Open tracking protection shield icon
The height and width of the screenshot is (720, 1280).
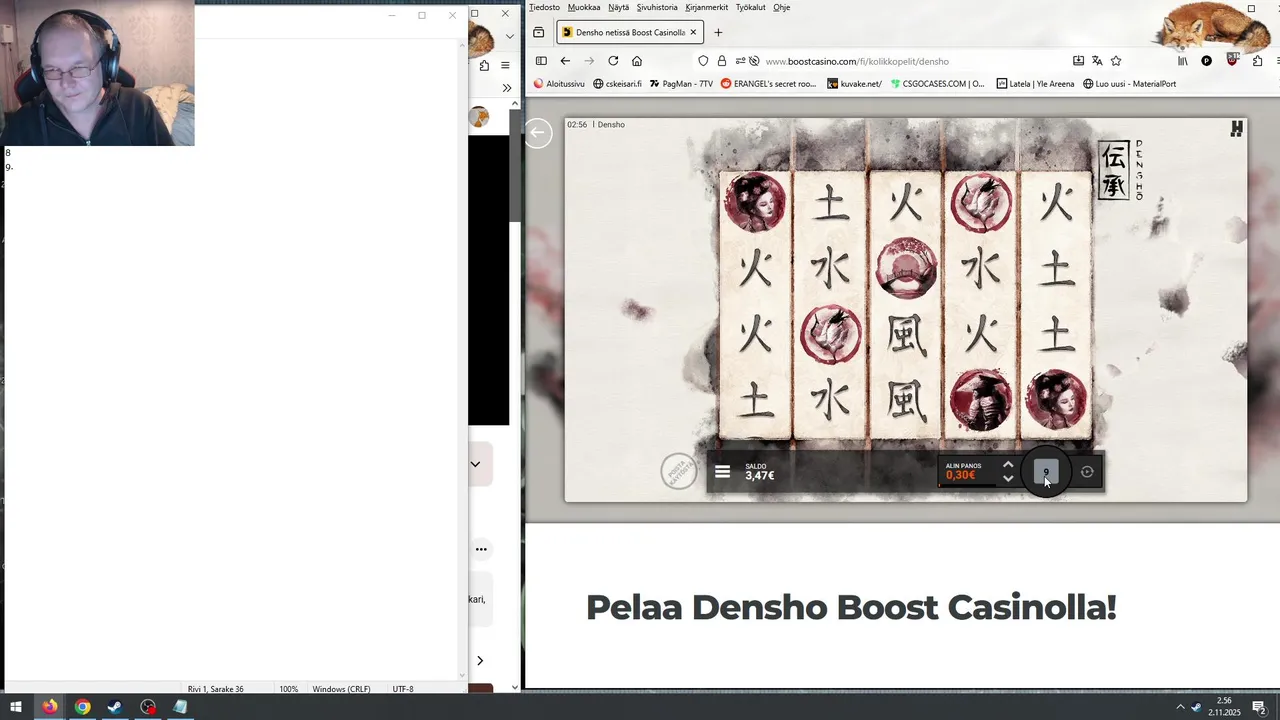tap(703, 61)
